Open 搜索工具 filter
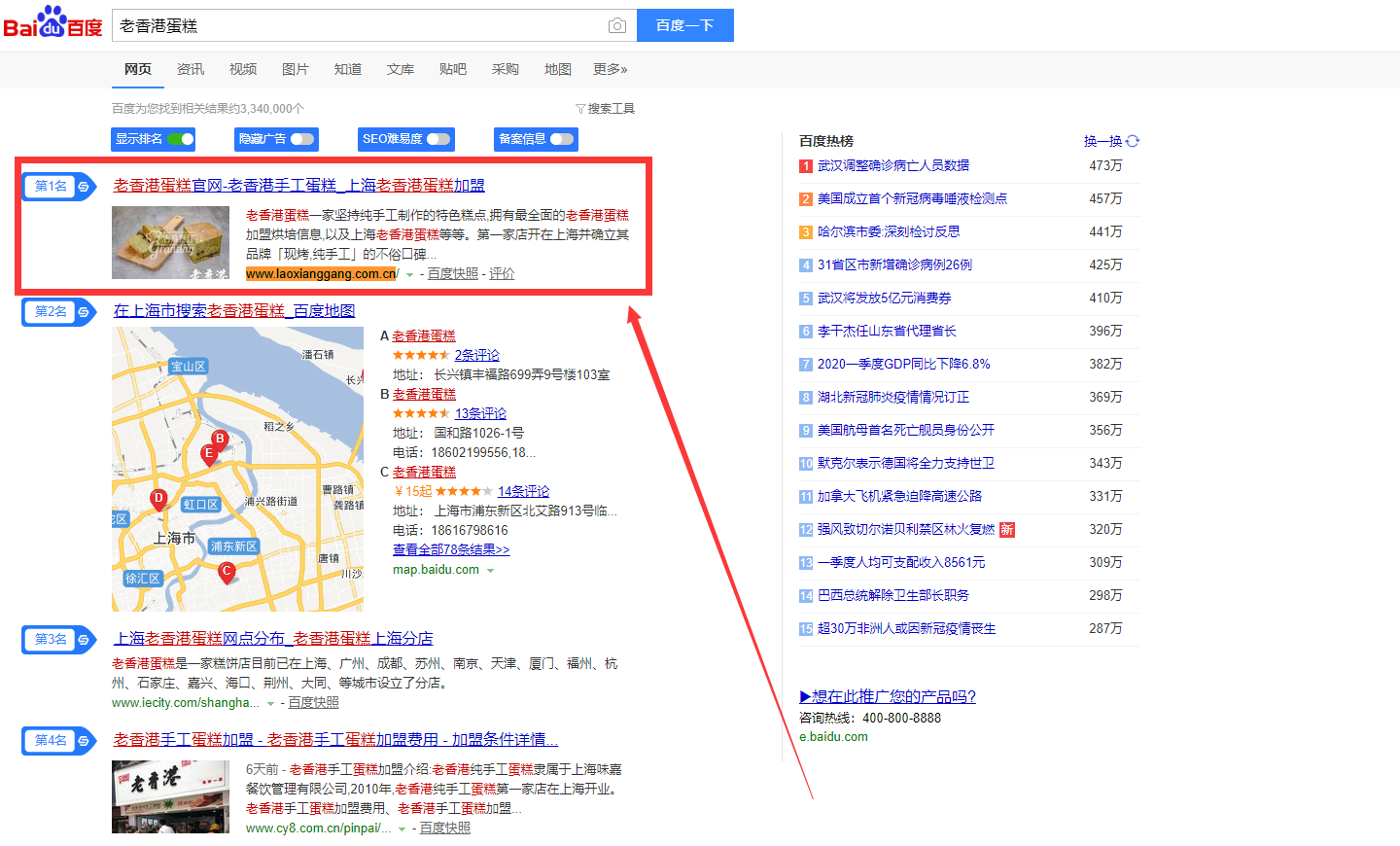Viewport: 1400px width, 846px height. (605, 109)
